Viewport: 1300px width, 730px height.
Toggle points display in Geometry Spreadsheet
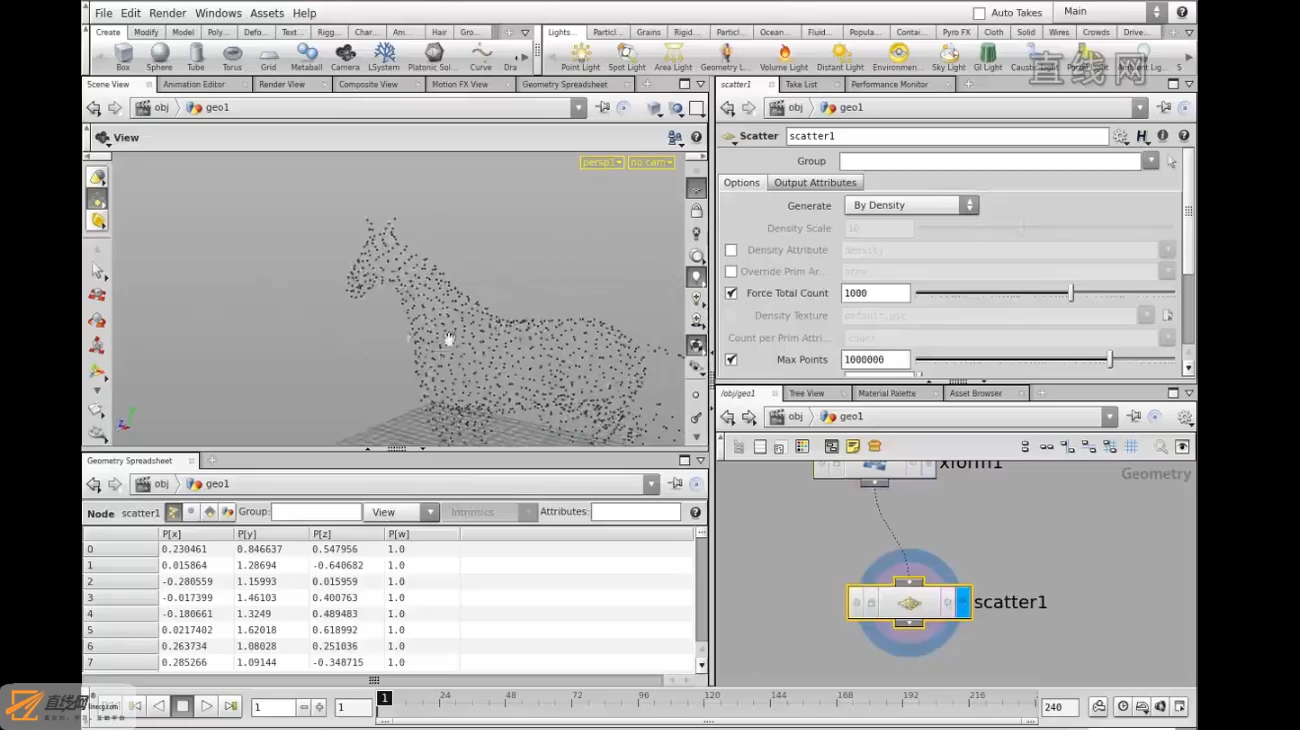click(173, 512)
